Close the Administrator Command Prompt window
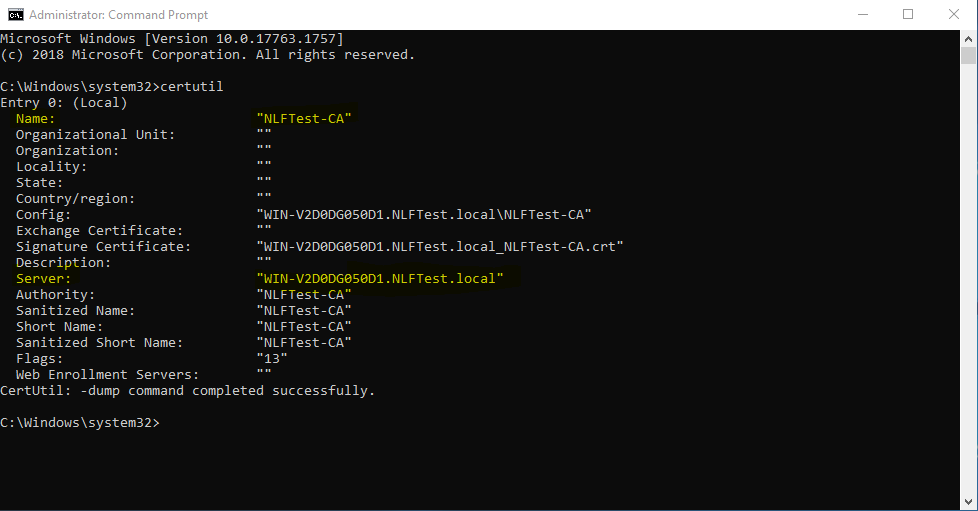Screen dimensions: 978x511 tap(954, 14)
